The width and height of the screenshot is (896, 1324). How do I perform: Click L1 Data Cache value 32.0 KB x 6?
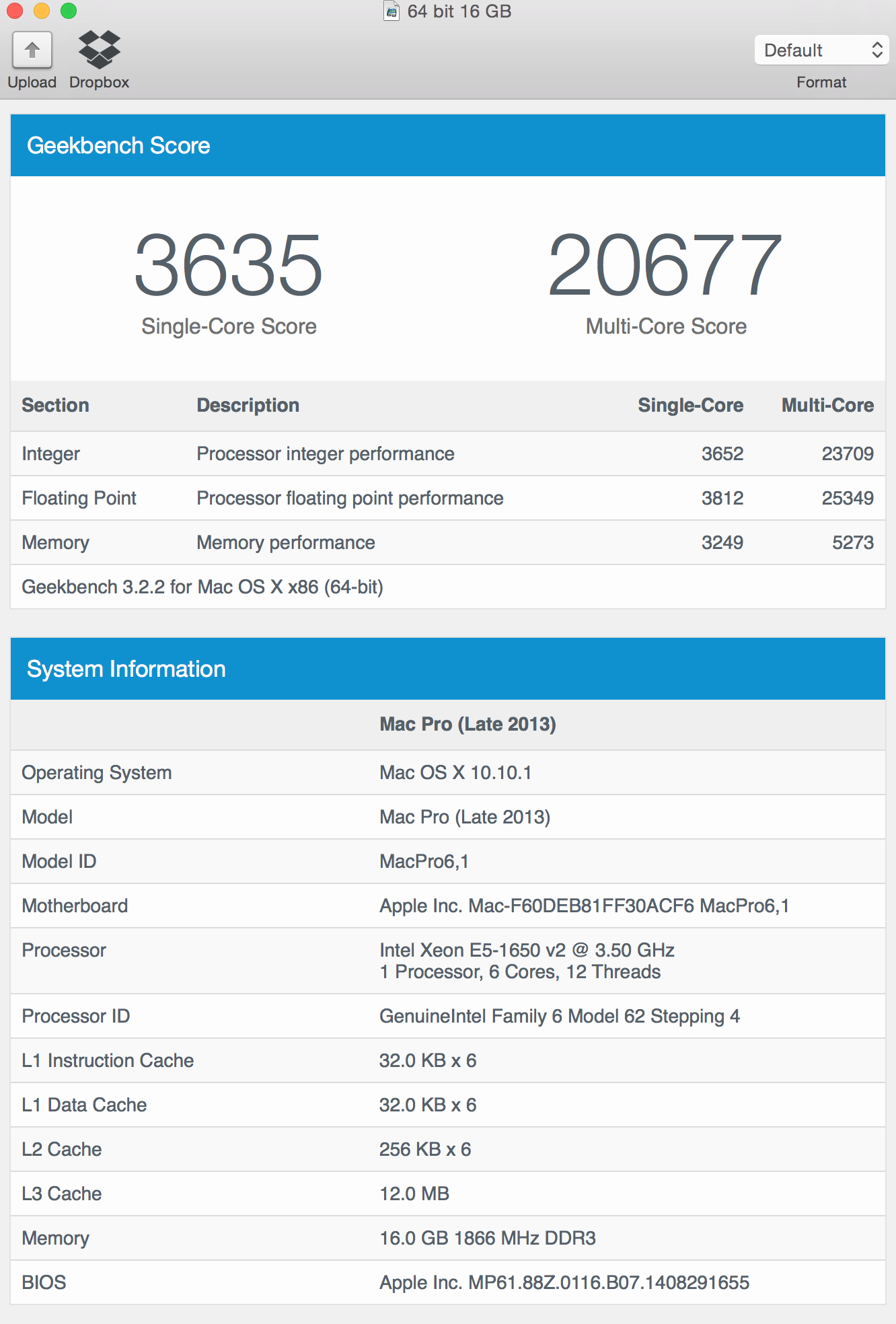coord(428,1105)
